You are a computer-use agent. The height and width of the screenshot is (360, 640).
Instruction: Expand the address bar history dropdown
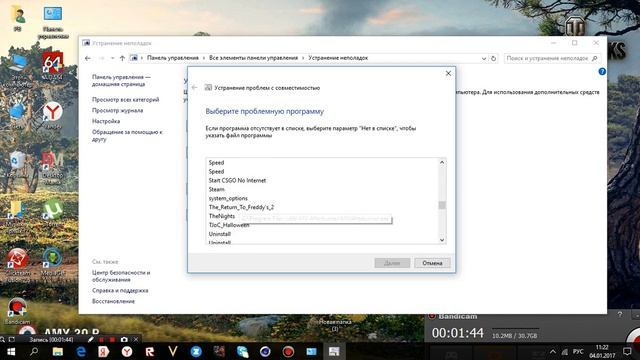(484, 58)
